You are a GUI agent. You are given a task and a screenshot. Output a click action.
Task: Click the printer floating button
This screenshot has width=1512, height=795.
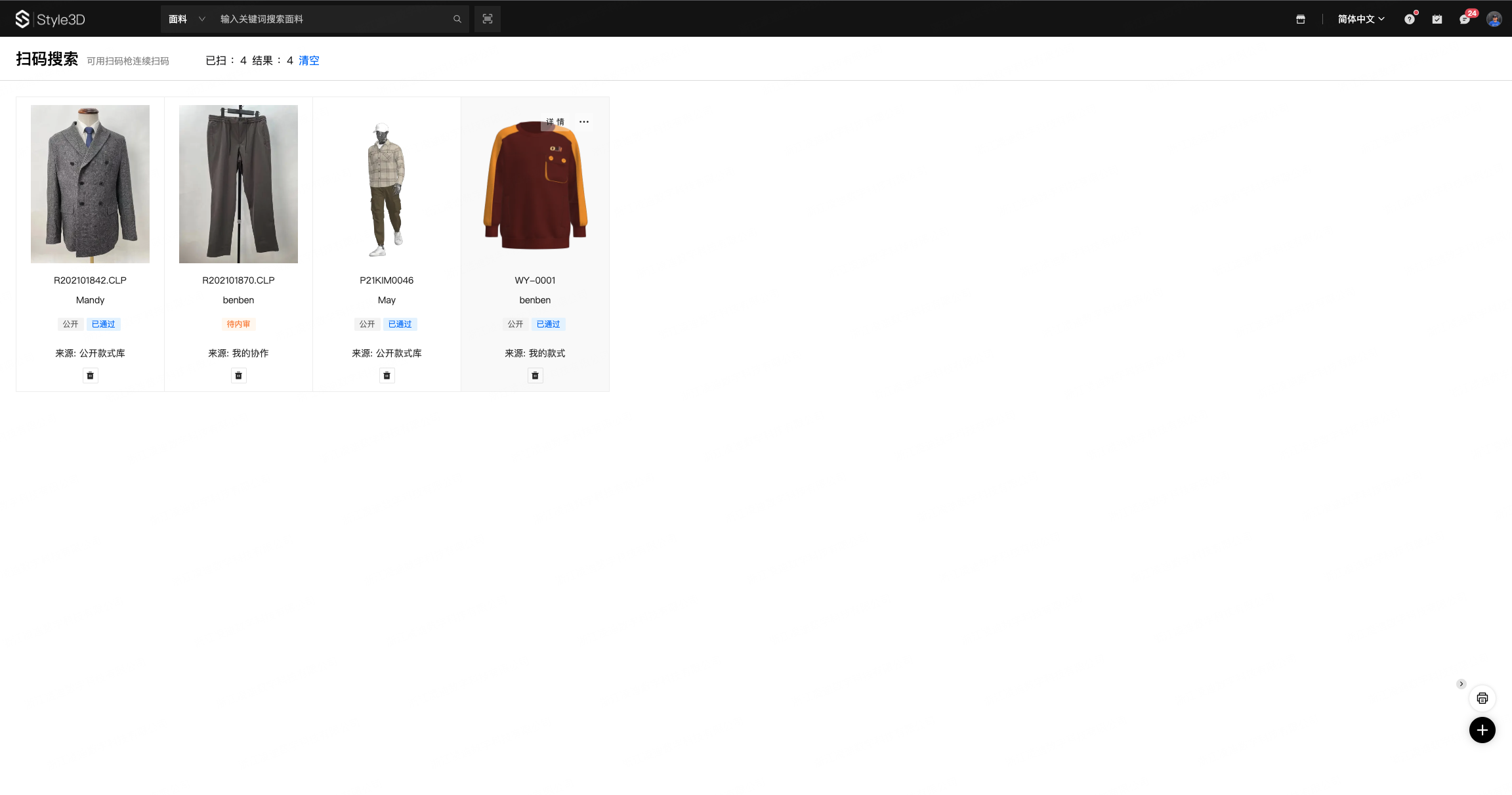click(x=1482, y=698)
